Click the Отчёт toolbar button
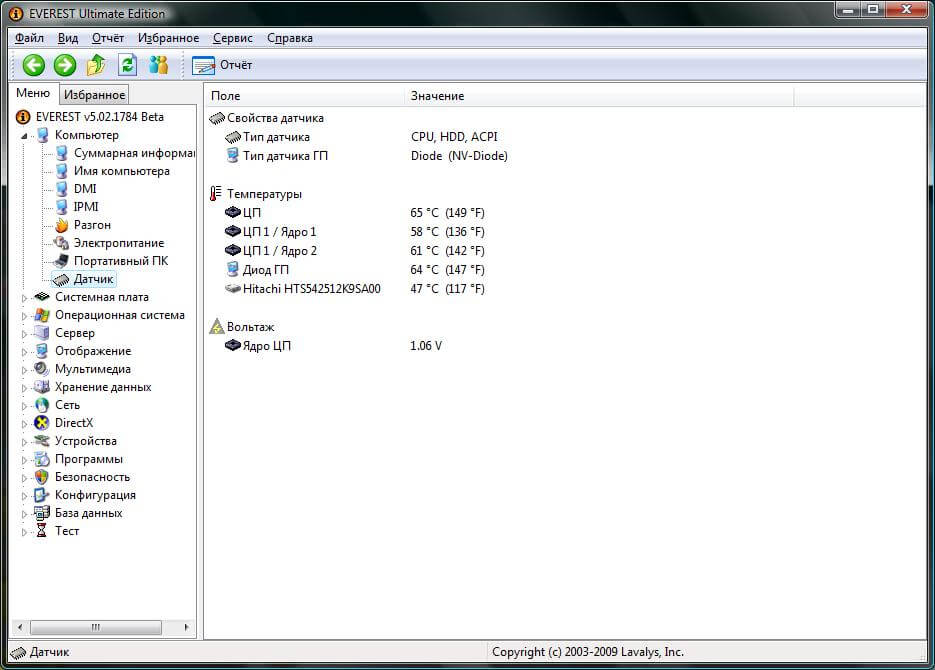Viewport: 935px width, 670px height. (x=223, y=65)
